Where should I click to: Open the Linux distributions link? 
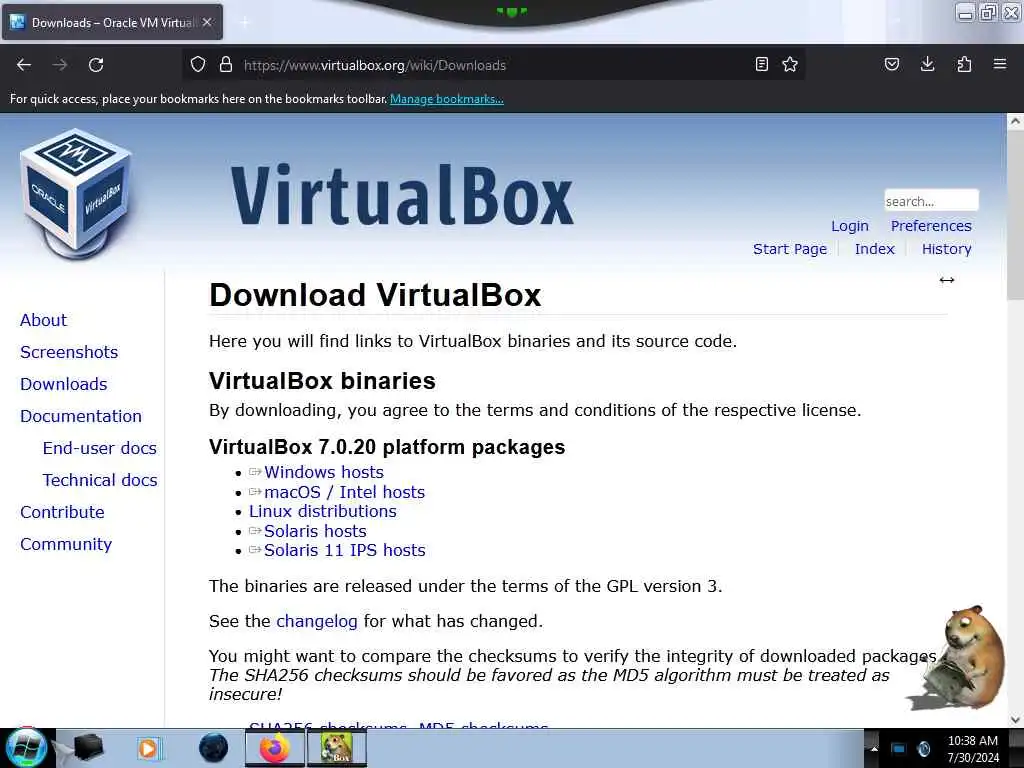tap(323, 511)
